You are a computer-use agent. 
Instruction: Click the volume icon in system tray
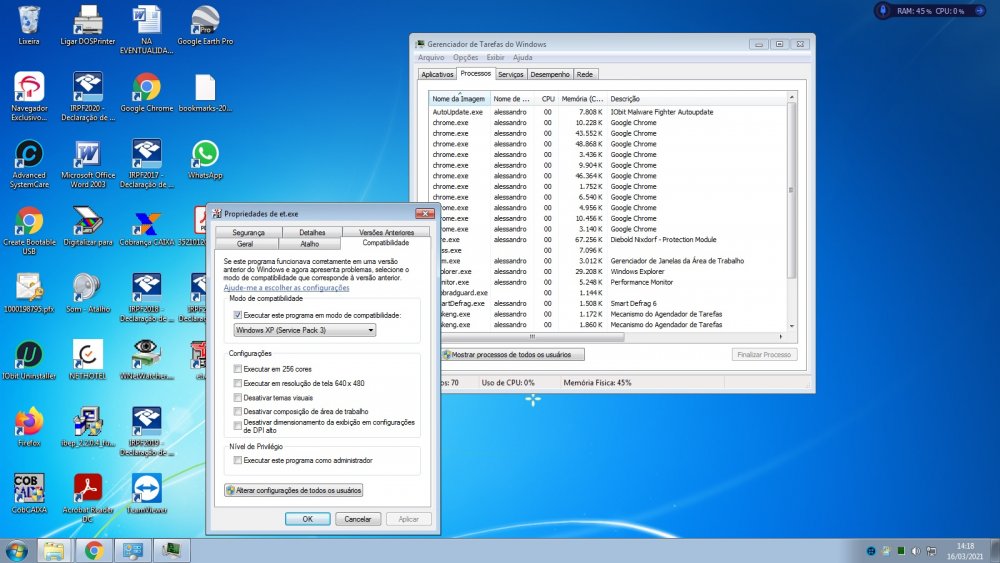[916, 551]
